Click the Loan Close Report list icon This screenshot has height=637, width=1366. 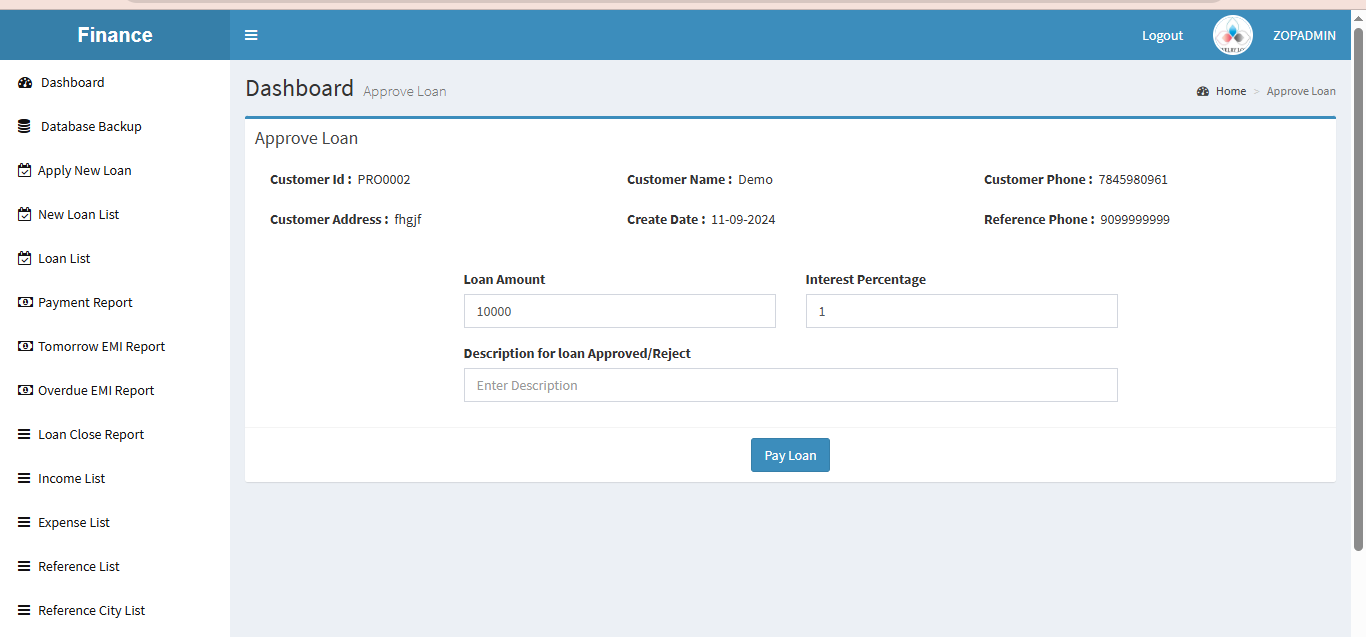pyautogui.click(x=25, y=435)
